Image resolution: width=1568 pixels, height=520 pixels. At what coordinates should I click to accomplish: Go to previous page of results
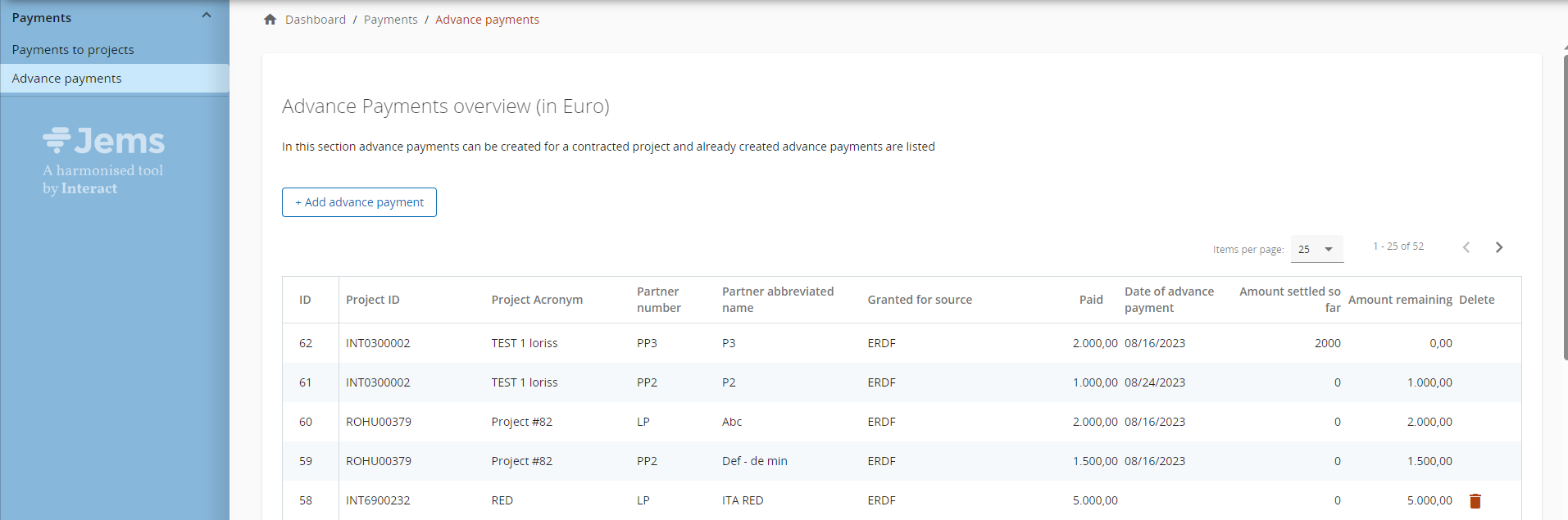(x=1466, y=247)
